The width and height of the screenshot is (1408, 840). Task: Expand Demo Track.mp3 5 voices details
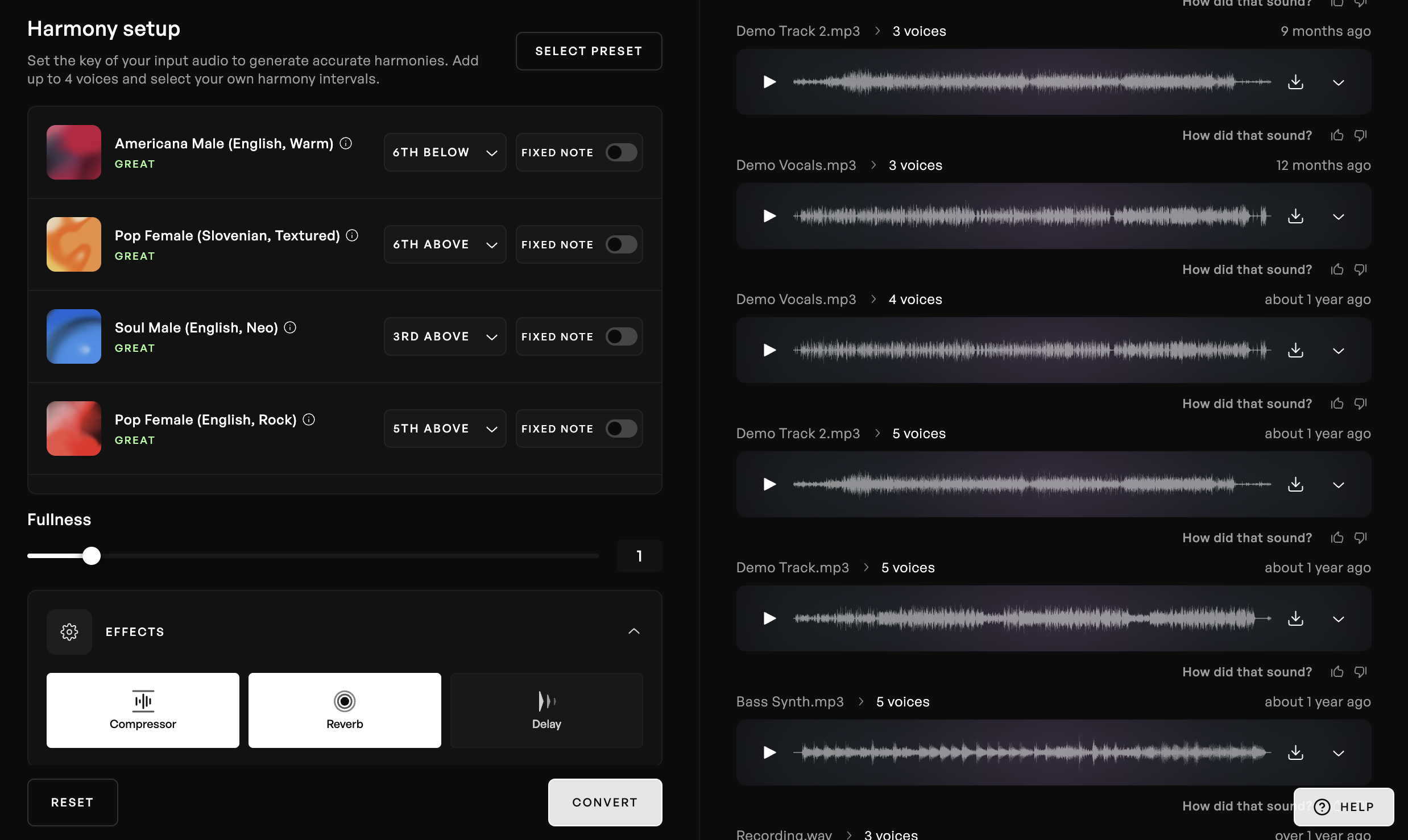click(1339, 619)
